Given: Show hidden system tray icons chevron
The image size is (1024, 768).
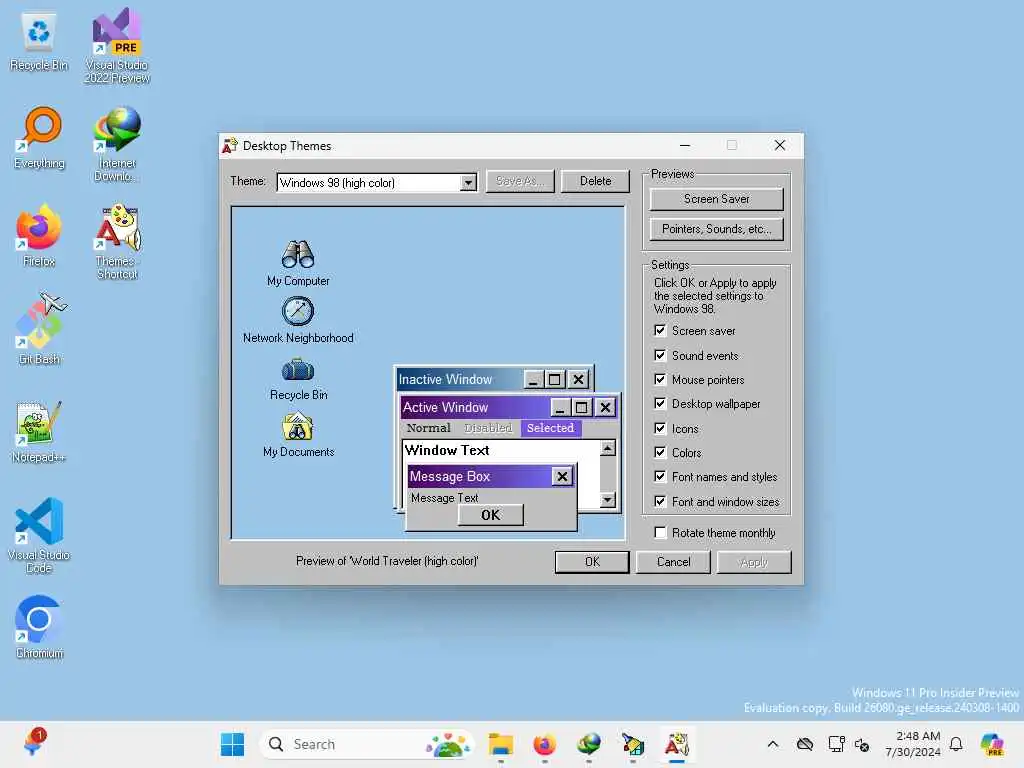Looking at the screenshot, I should [x=773, y=744].
